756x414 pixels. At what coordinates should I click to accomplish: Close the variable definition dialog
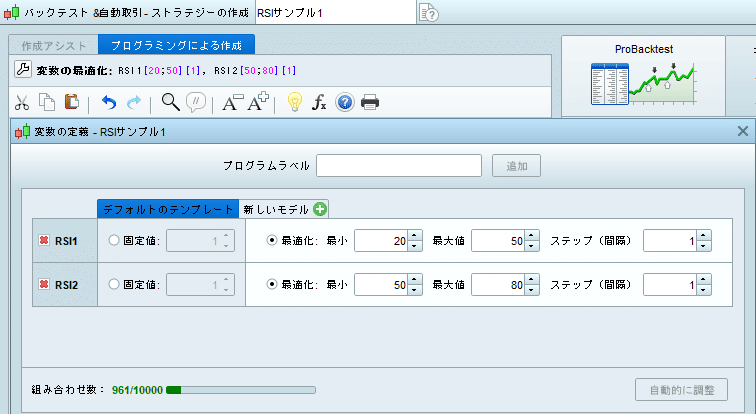pos(743,131)
